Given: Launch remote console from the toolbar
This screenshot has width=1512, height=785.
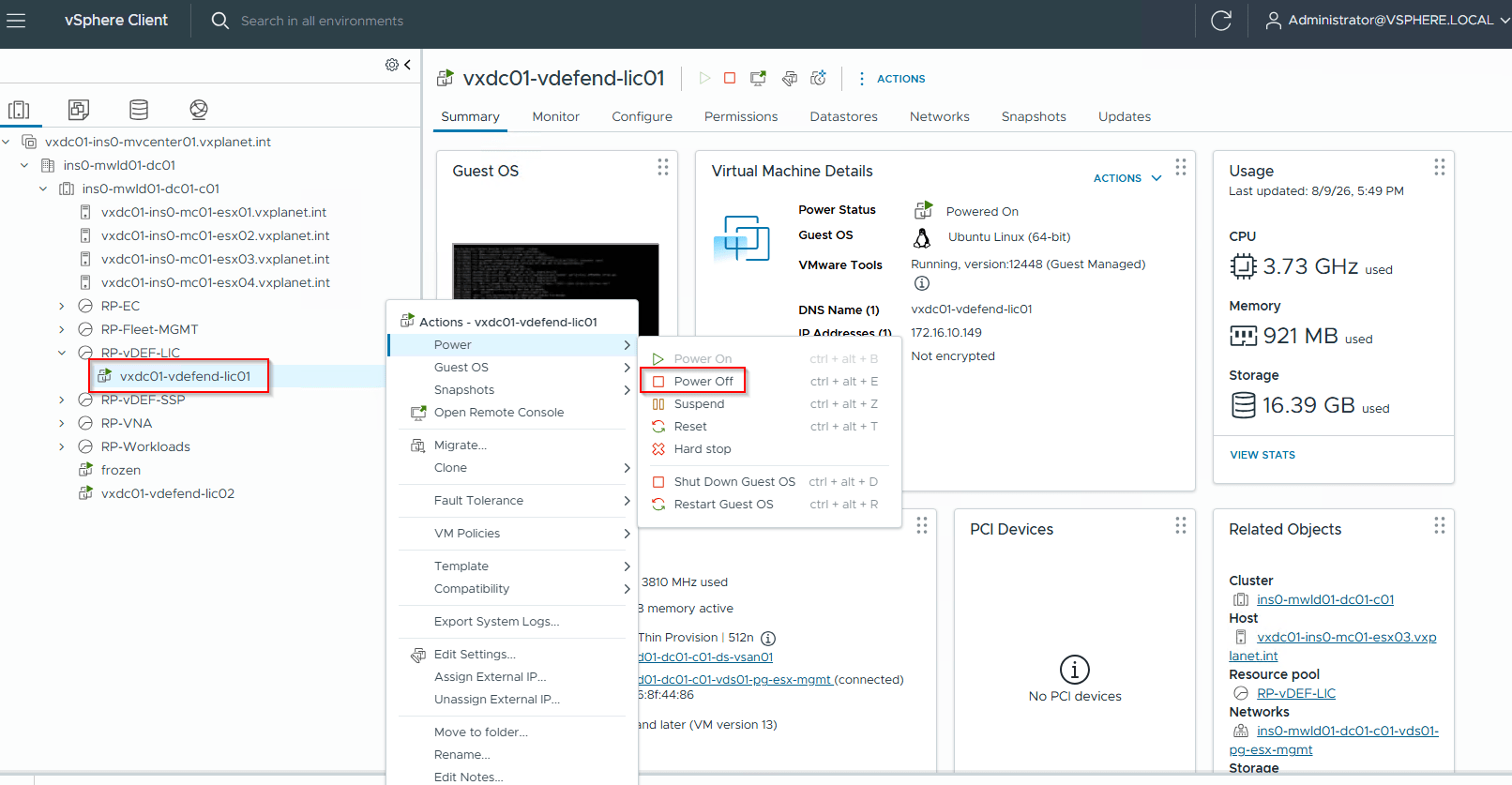Looking at the screenshot, I should pos(758,78).
